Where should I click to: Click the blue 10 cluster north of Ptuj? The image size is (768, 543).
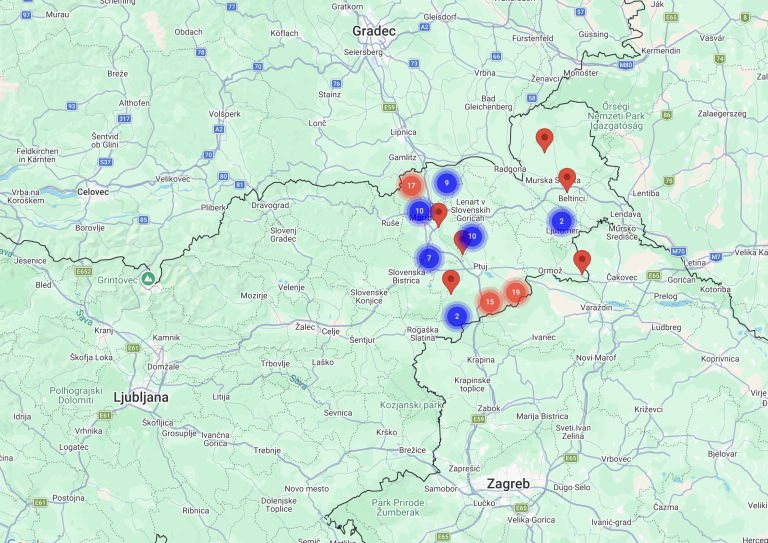pos(472,235)
